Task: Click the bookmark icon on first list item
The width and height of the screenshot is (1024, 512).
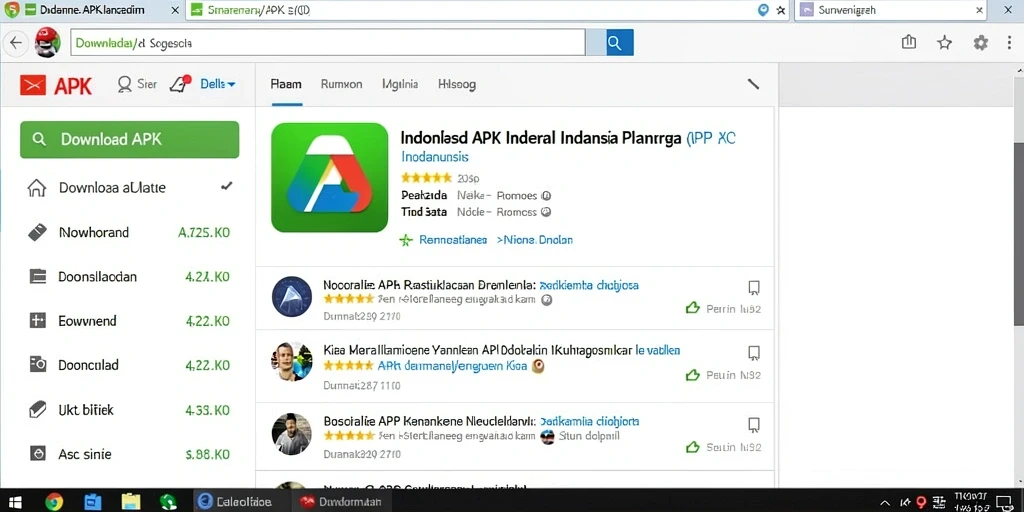Action: (x=754, y=288)
